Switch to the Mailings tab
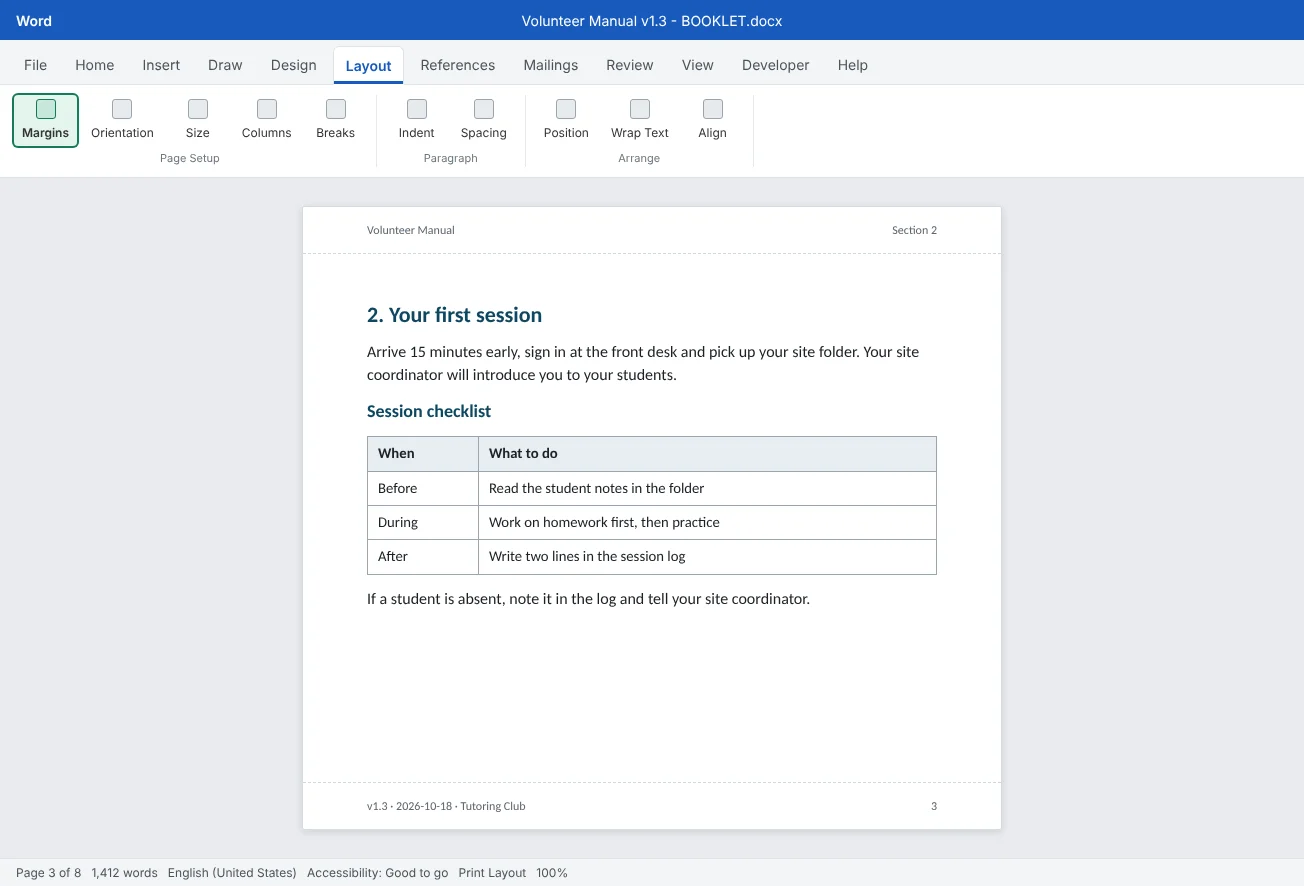 click(551, 65)
